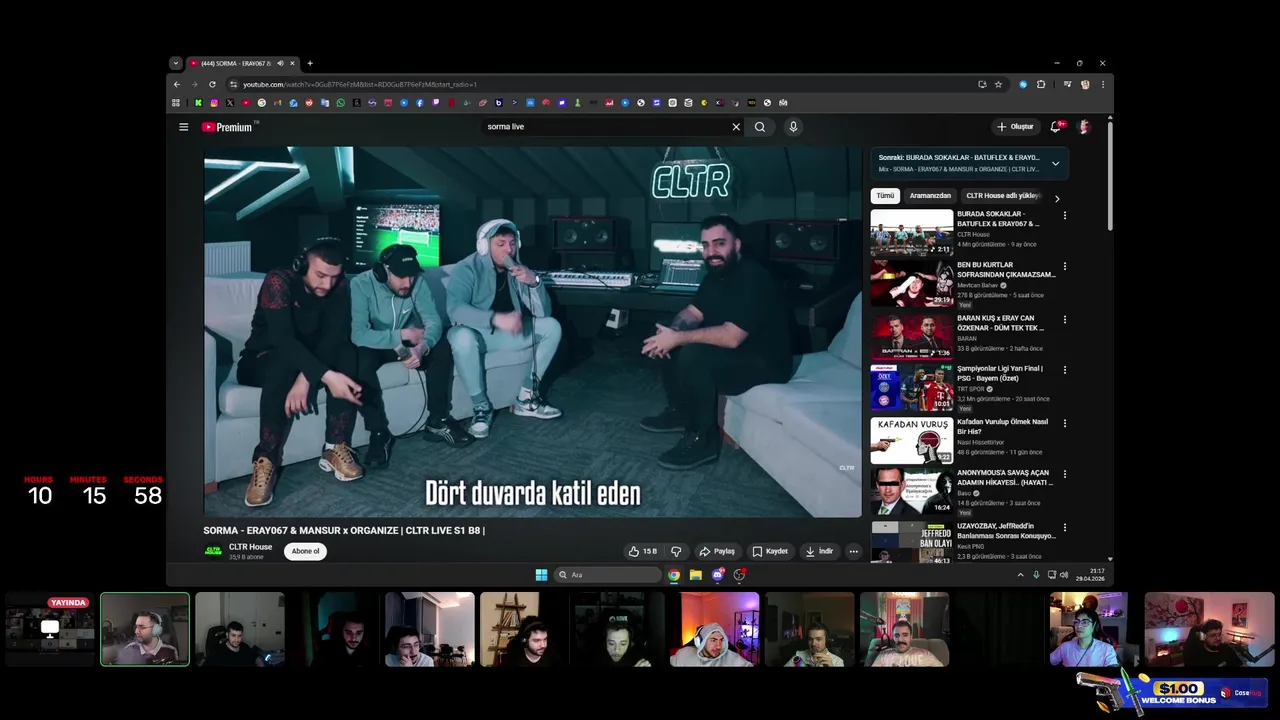Open more actions ellipsis under video
Image resolution: width=1280 pixels, height=720 pixels.
[853, 551]
